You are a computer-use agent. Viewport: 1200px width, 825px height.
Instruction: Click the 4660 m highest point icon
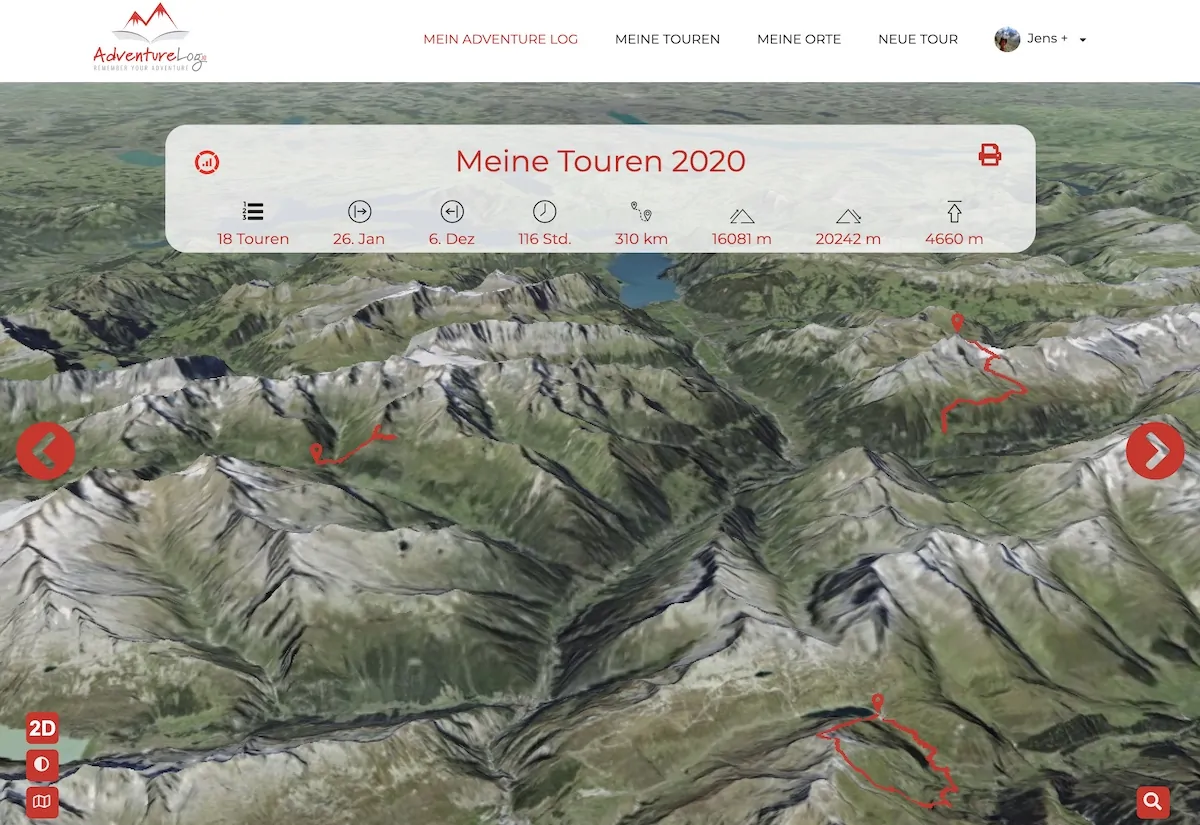(x=954, y=211)
